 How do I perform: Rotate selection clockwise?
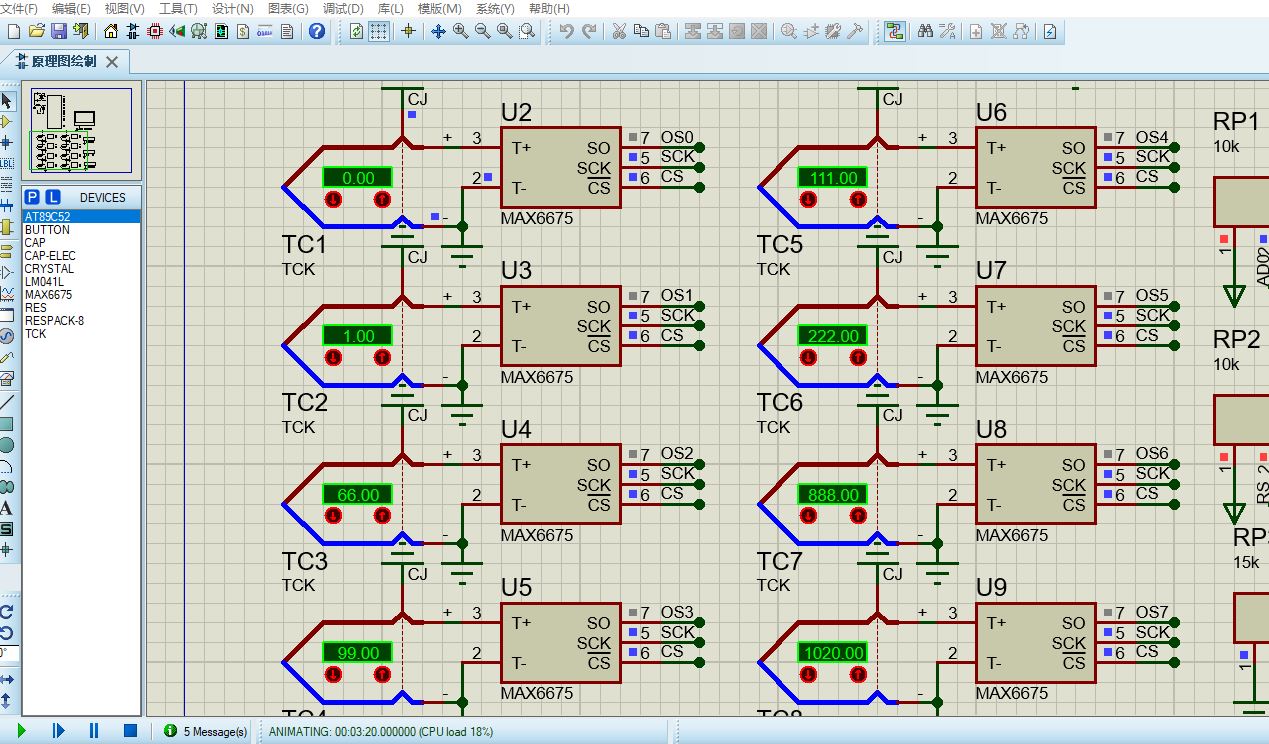(x=7, y=612)
